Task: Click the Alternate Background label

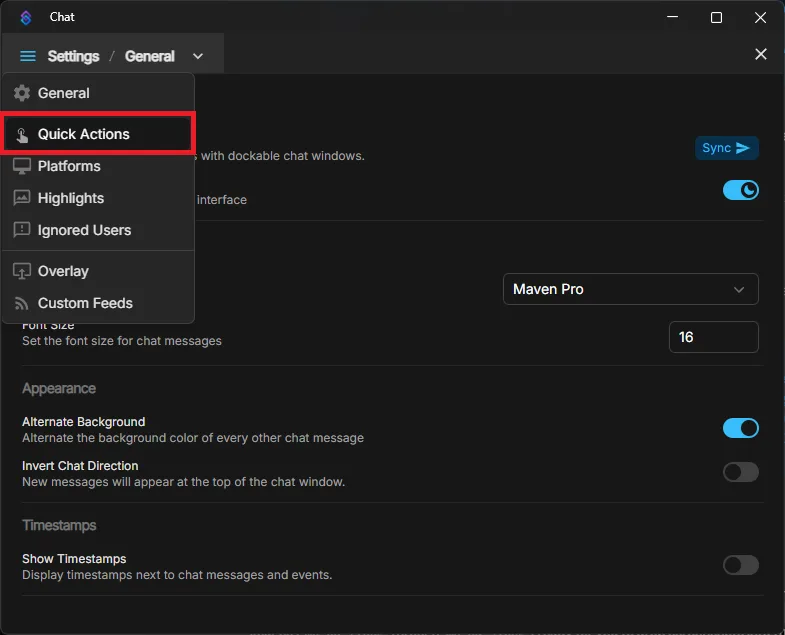Action: (84, 422)
